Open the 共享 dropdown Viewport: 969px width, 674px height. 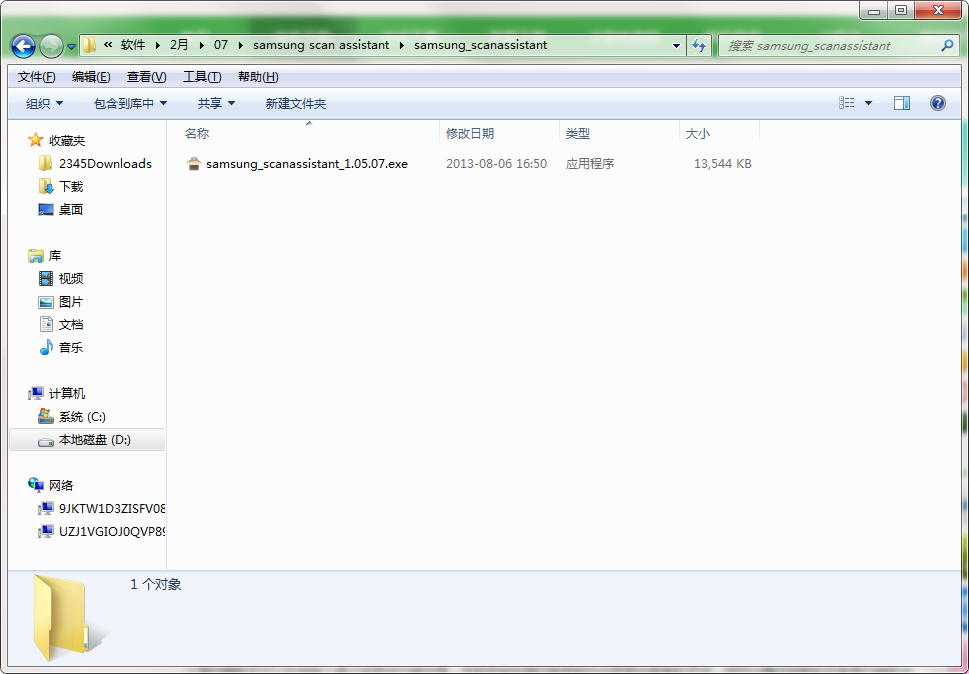coord(214,102)
